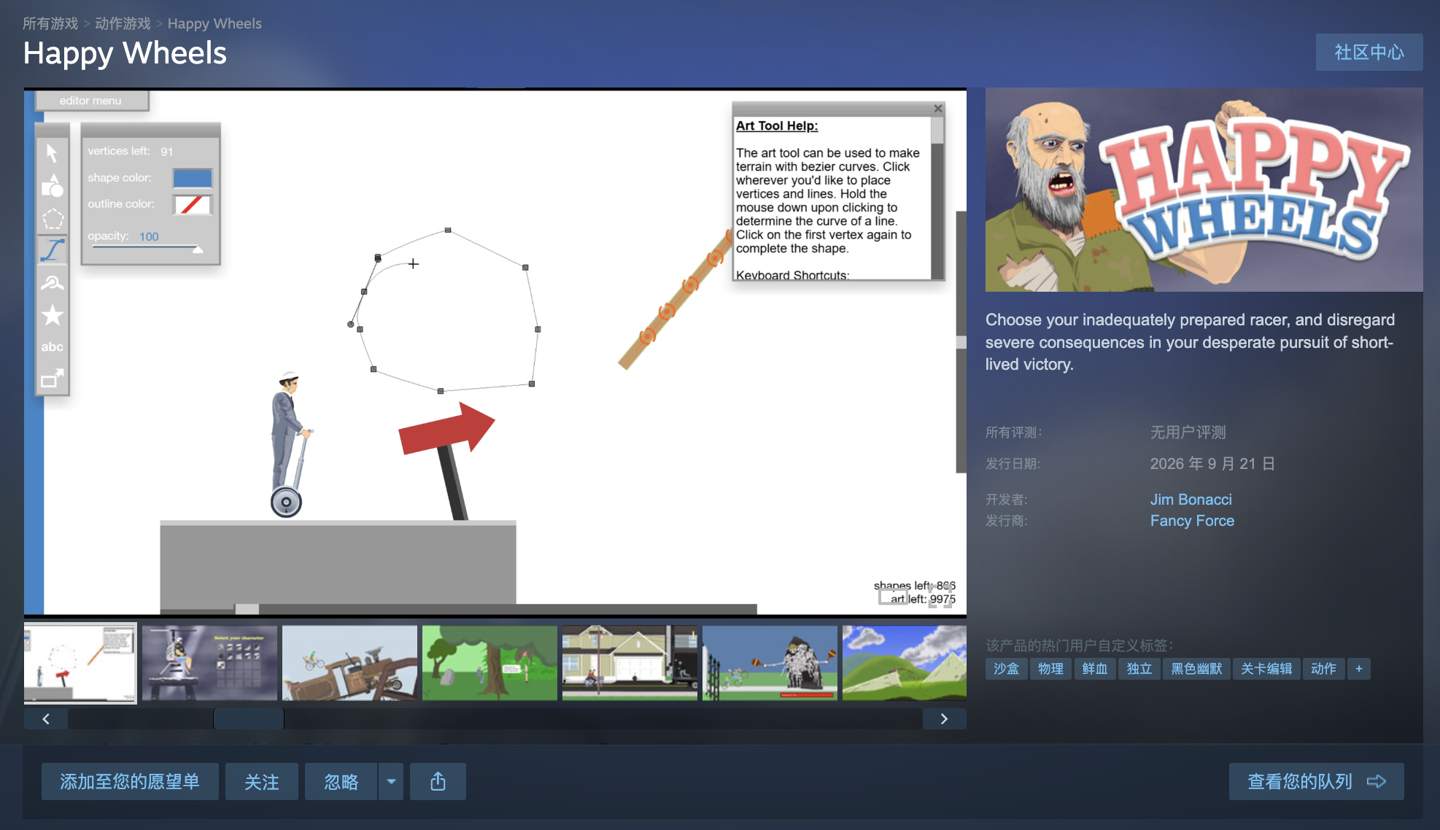Click the 无用户评测 review text

1188,432
